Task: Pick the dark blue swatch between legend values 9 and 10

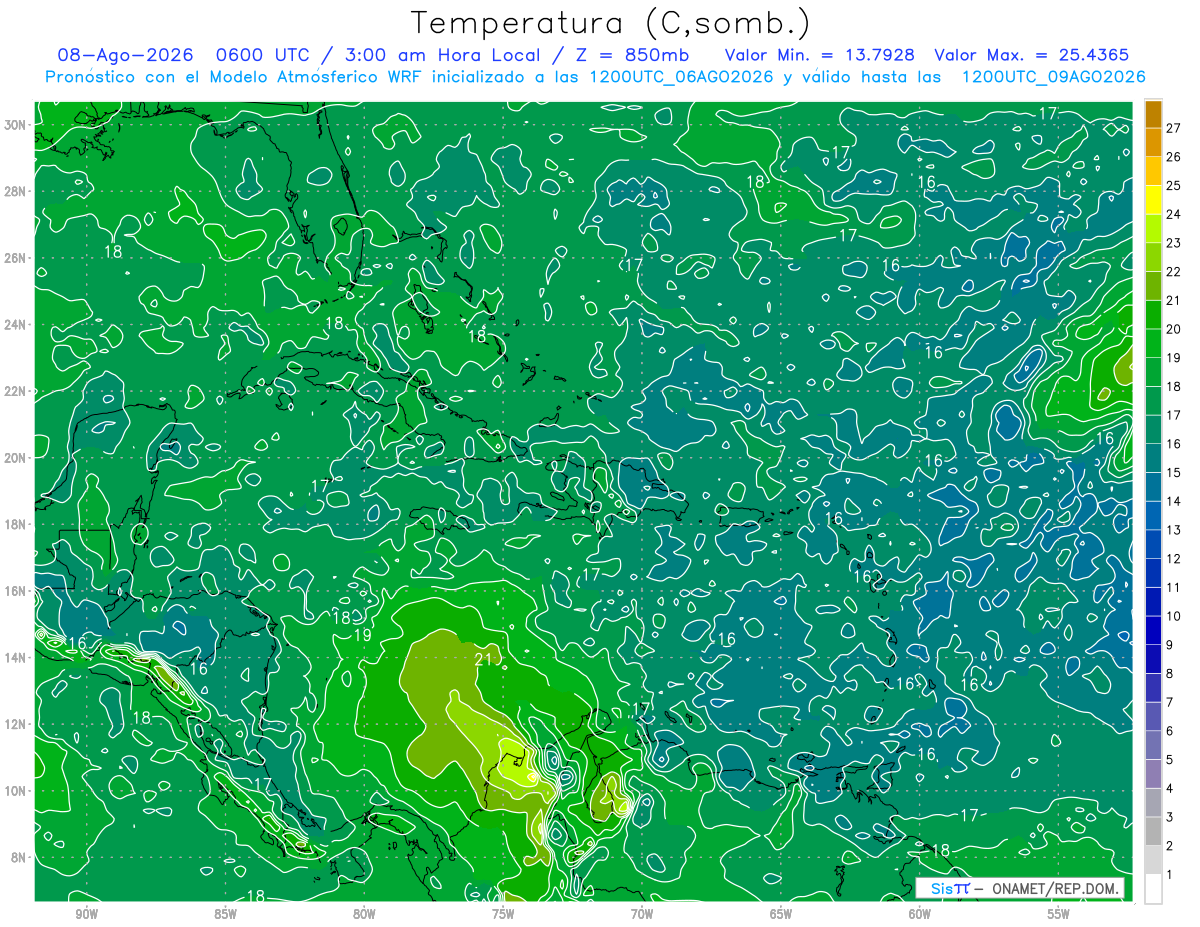Action: coord(1153,630)
